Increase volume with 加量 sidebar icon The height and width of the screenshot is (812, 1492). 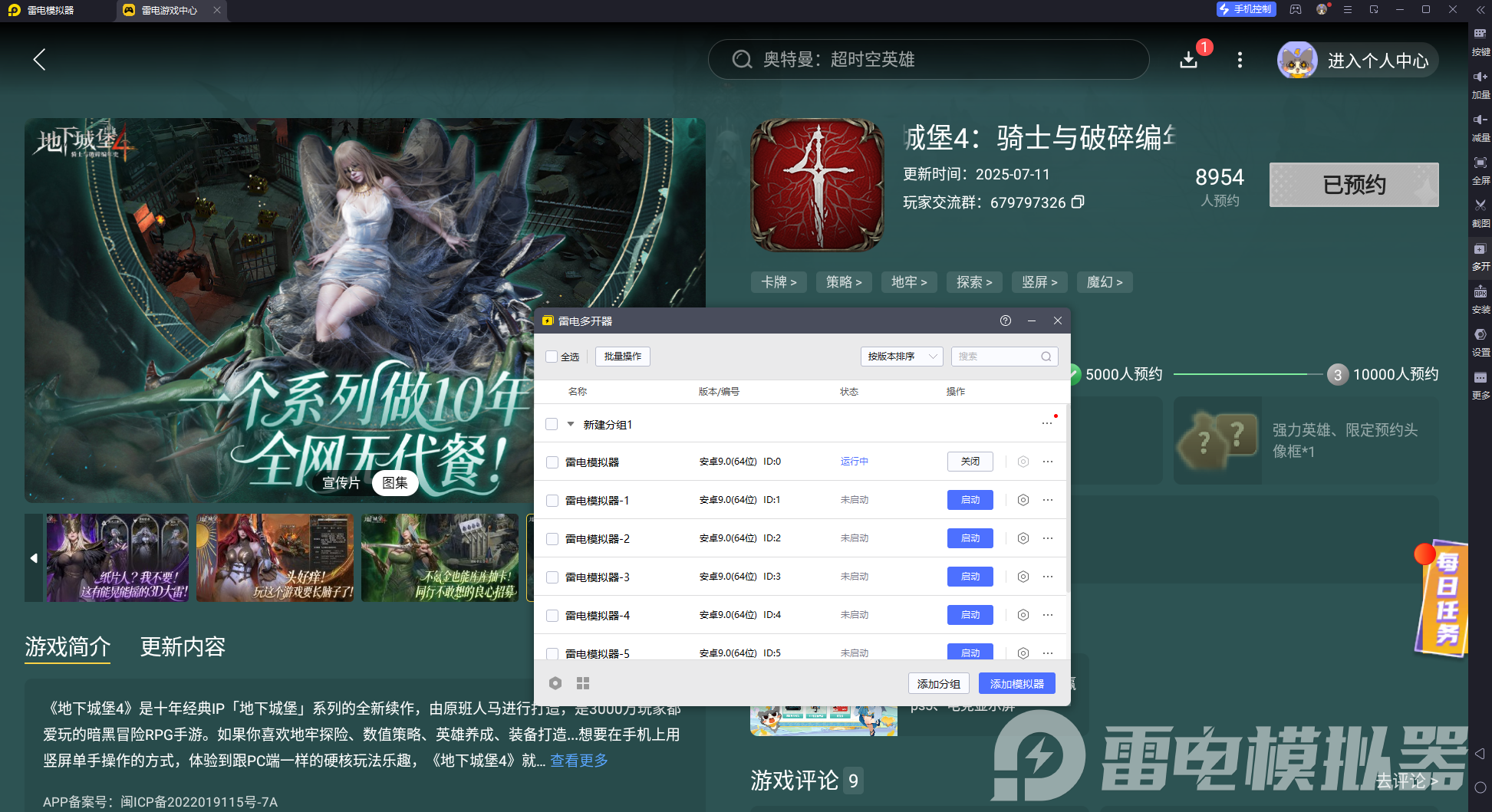(1480, 84)
